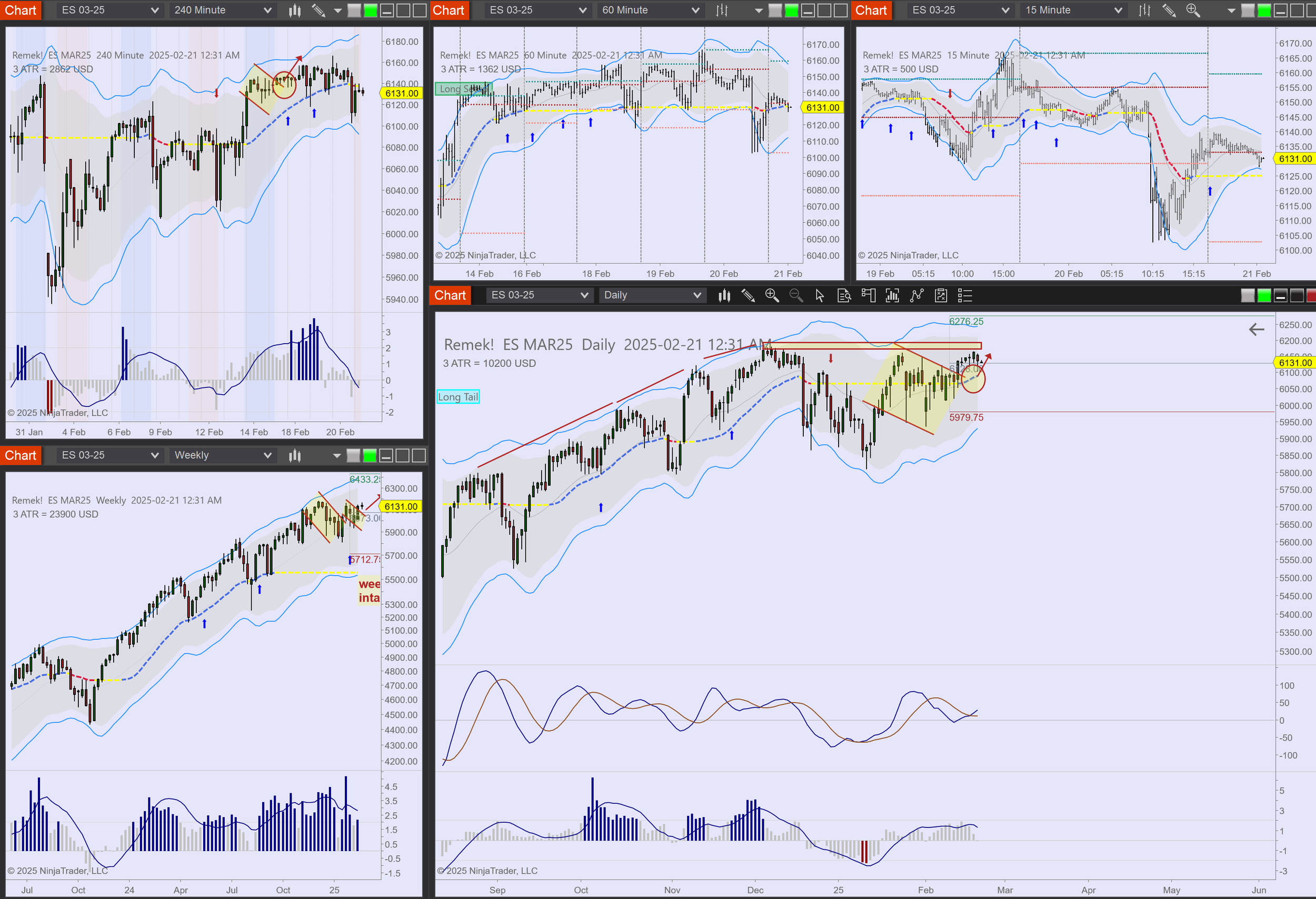Toggle the gray interval link on the Daily chart
The image size is (1316, 899).
click(1248, 295)
